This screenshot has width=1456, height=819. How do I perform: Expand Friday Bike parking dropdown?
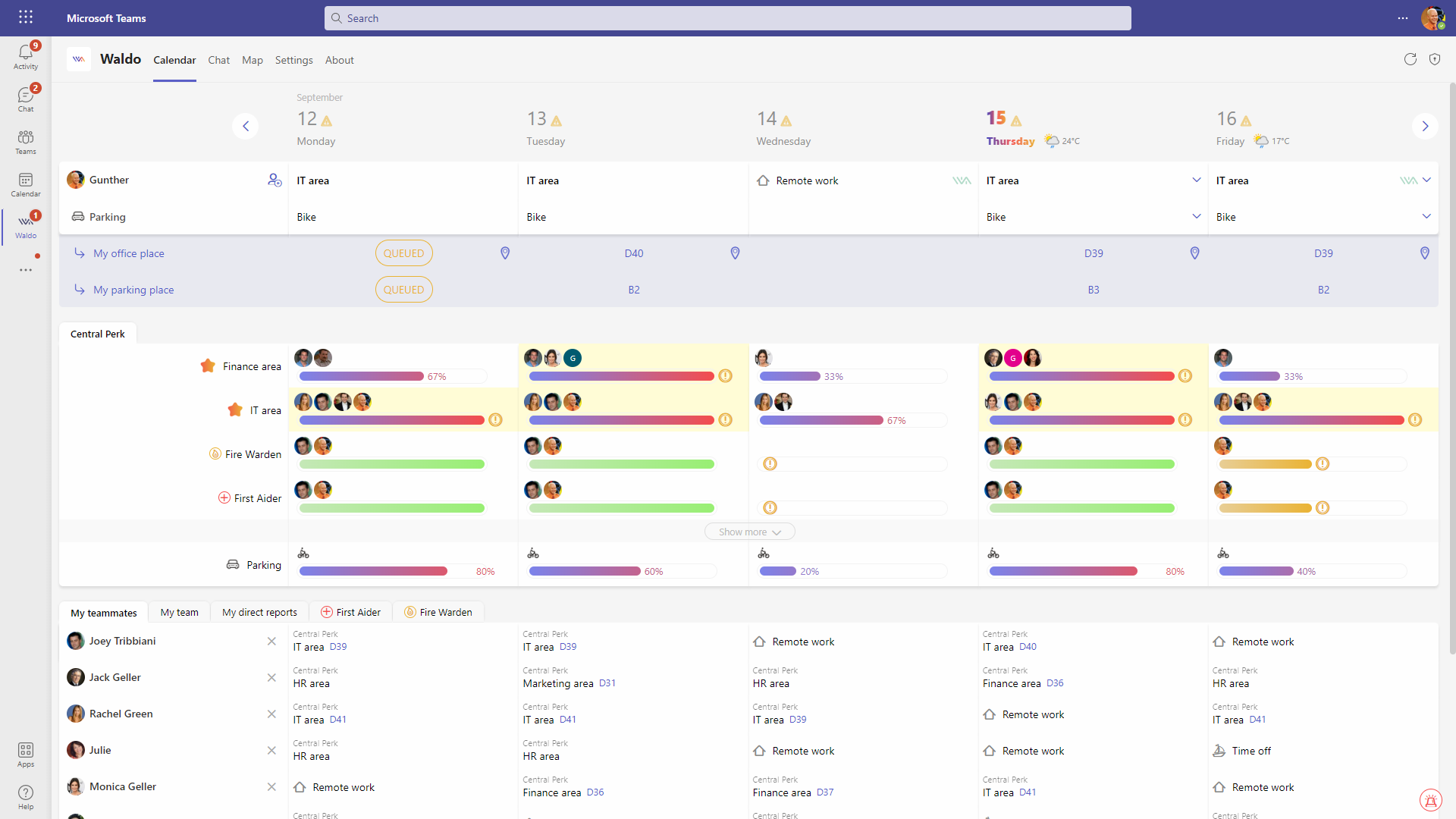point(1426,217)
